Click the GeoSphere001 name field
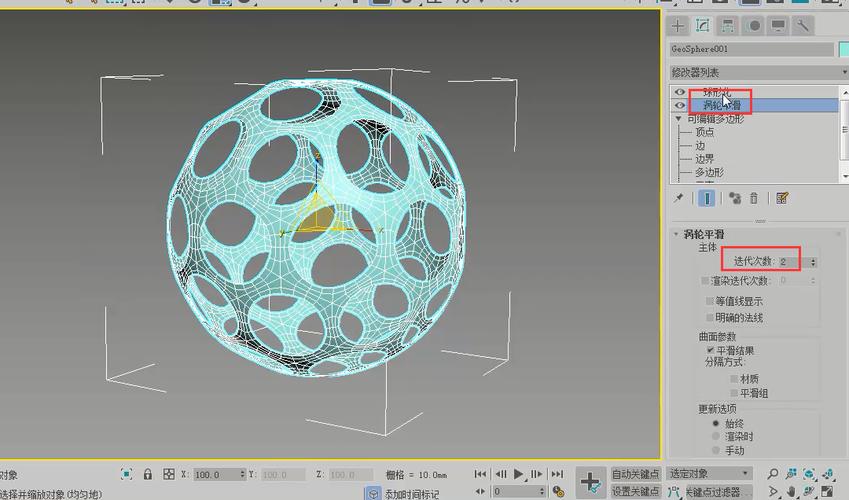Screen dimensions: 849x500 pos(752,49)
